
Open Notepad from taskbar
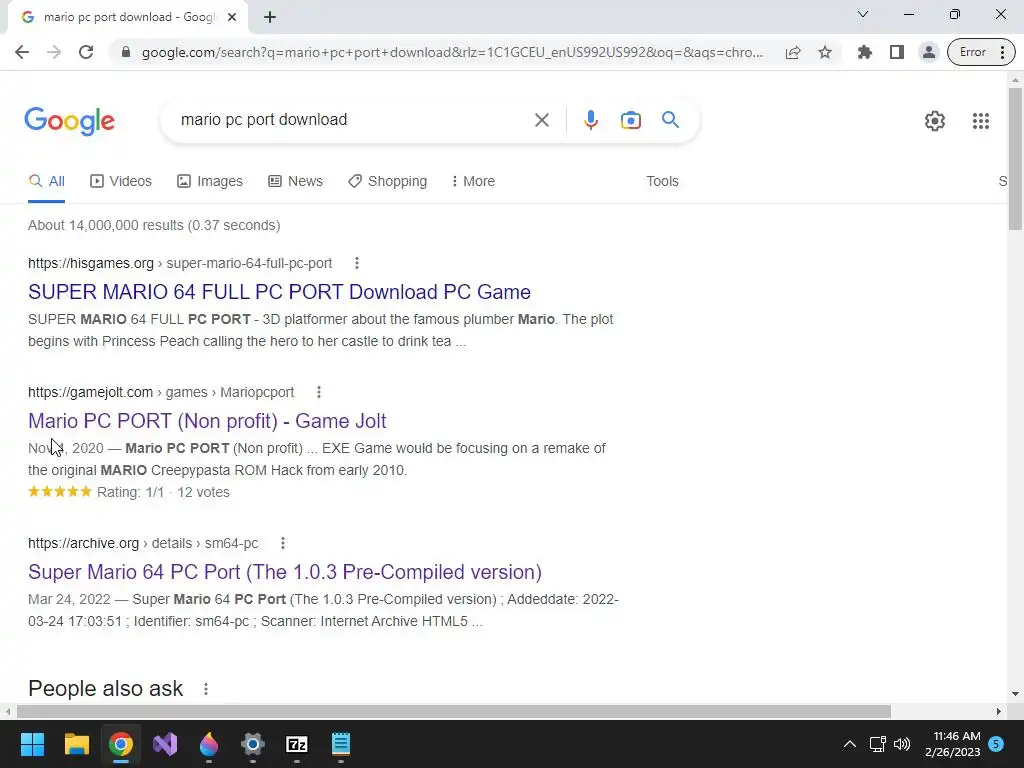click(341, 744)
